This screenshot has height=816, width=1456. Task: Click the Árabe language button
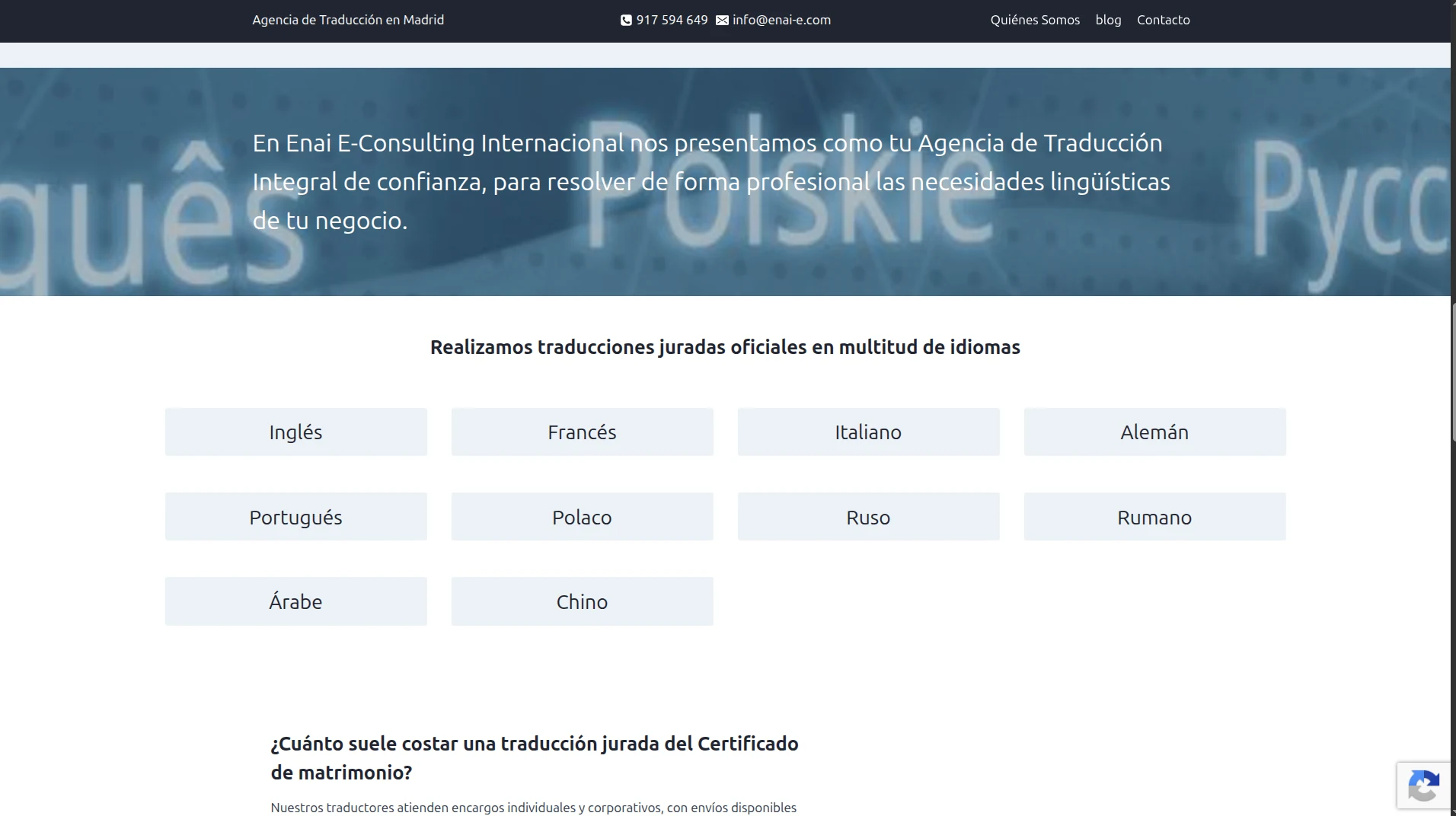pyautogui.click(x=296, y=601)
